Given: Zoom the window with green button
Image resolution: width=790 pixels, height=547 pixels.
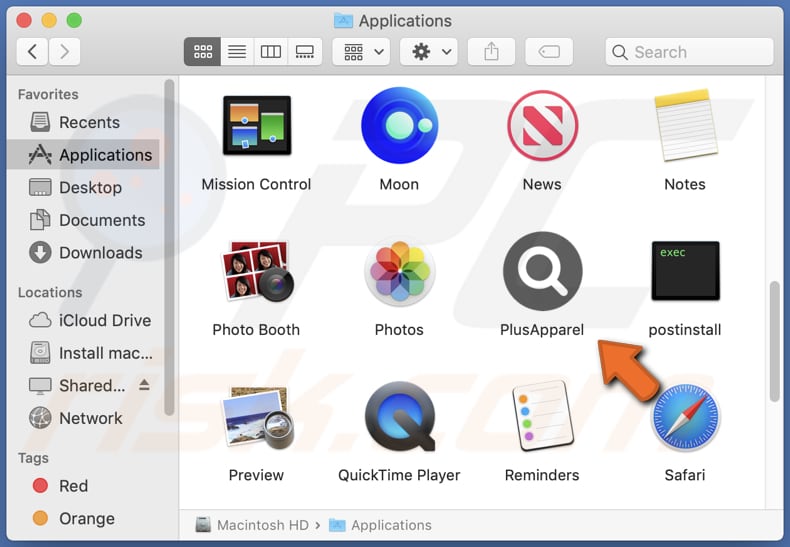Looking at the screenshot, I should click(74, 20).
